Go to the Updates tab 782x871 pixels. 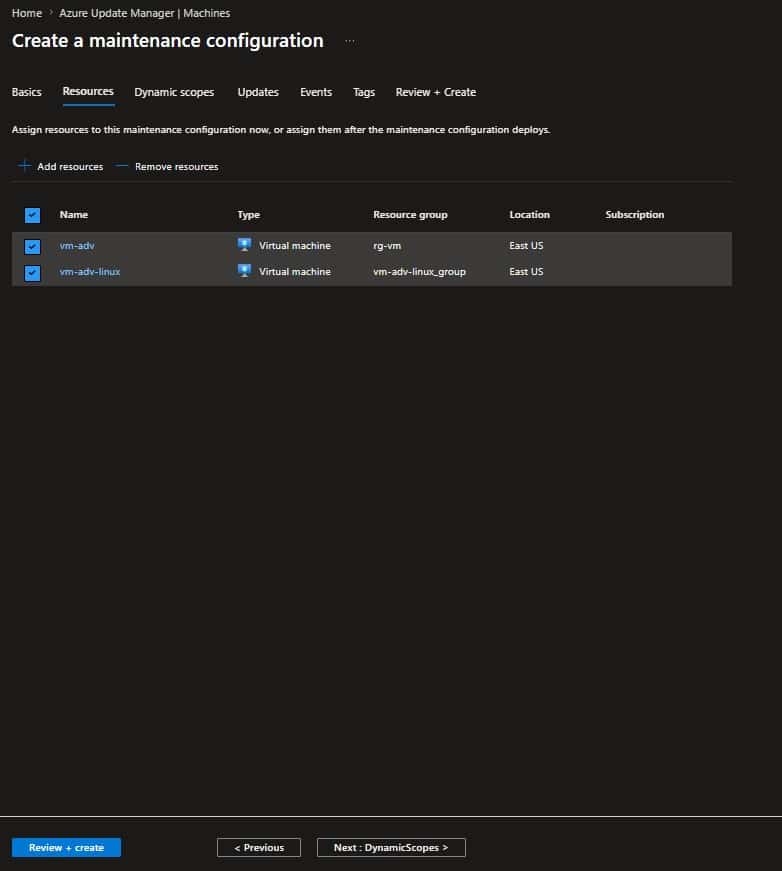click(258, 92)
